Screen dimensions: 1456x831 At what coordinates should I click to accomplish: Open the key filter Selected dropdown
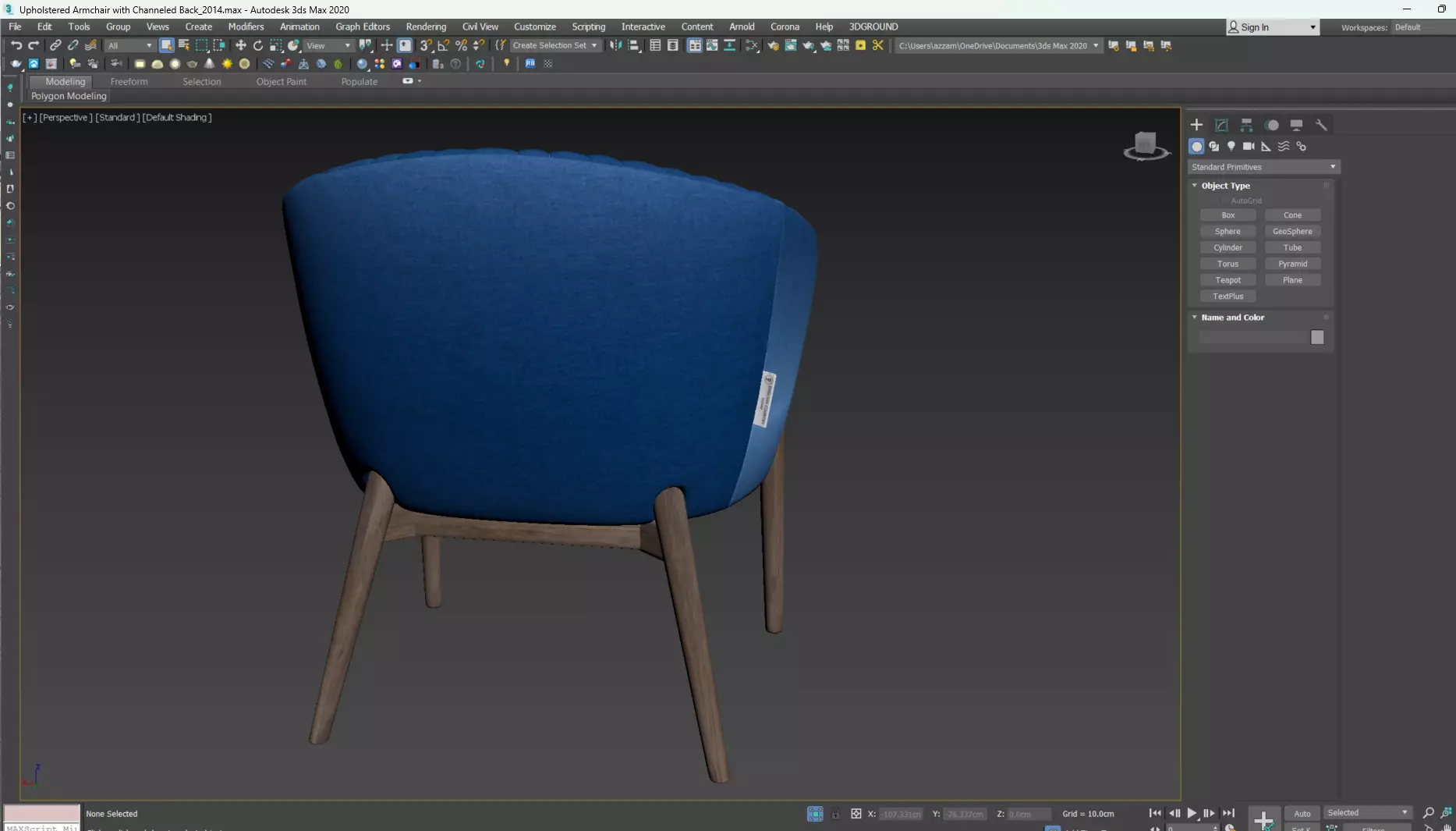1368,812
